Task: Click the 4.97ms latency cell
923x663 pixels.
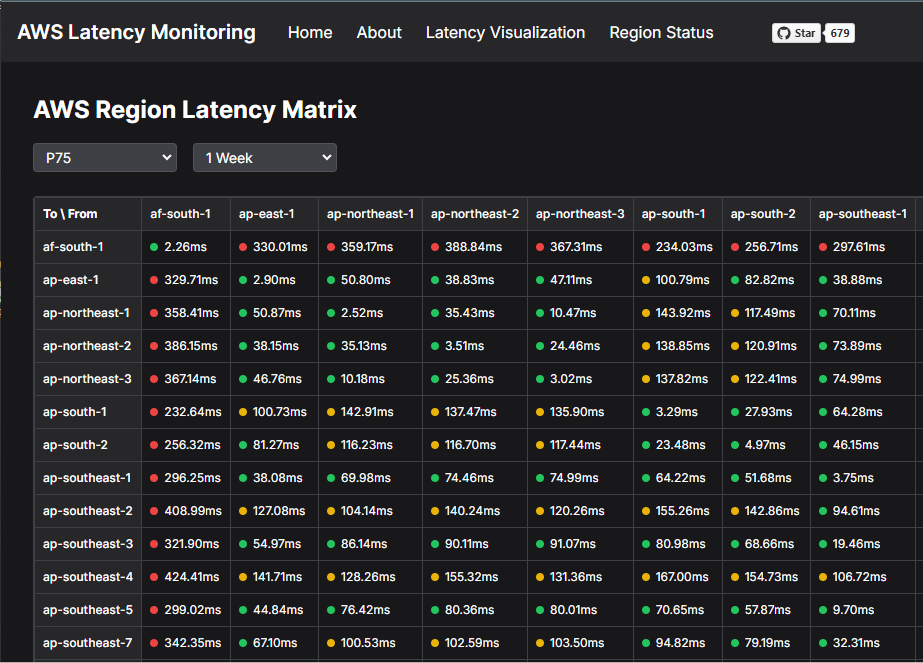Action: 766,445
